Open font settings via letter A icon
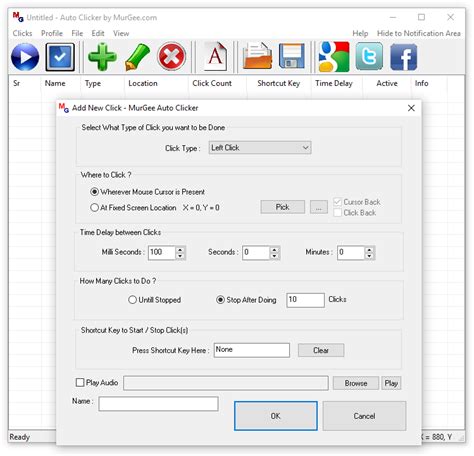 (x=215, y=57)
